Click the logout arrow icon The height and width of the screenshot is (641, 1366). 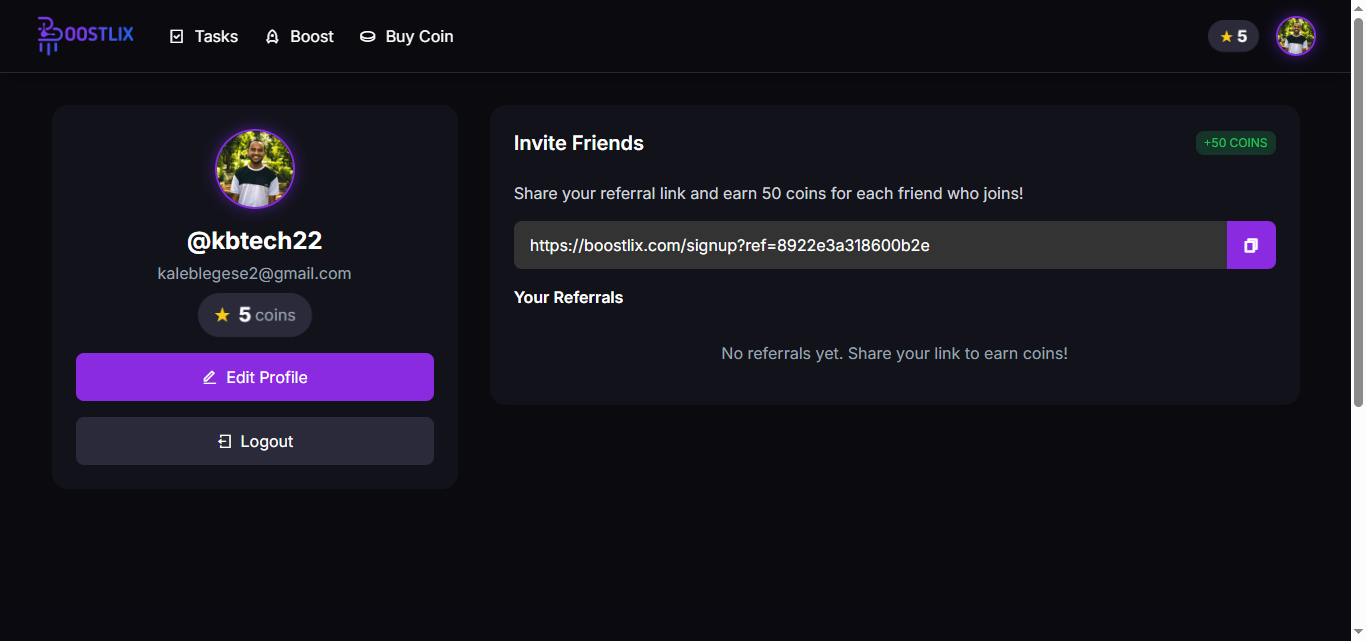coord(225,442)
